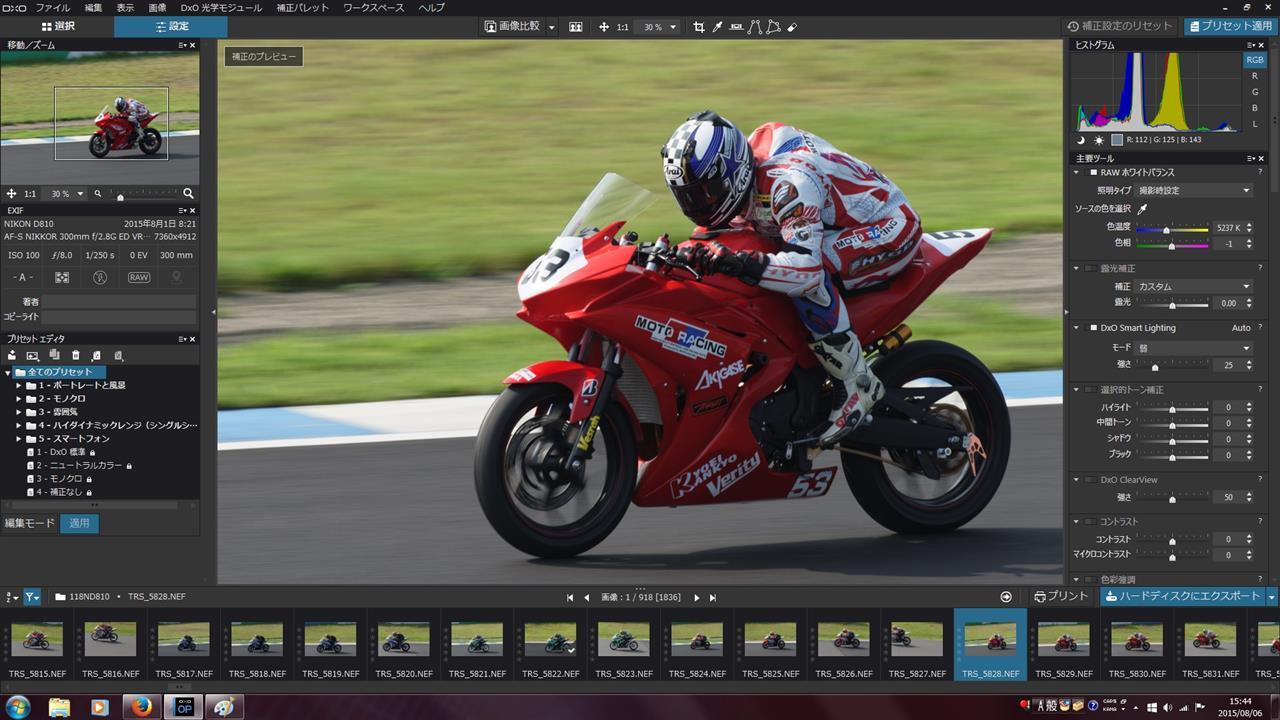Click ハードディスクにエクスポート export button
The width and height of the screenshot is (1280, 720).
pyautogui.click(x=1183, y=596)
